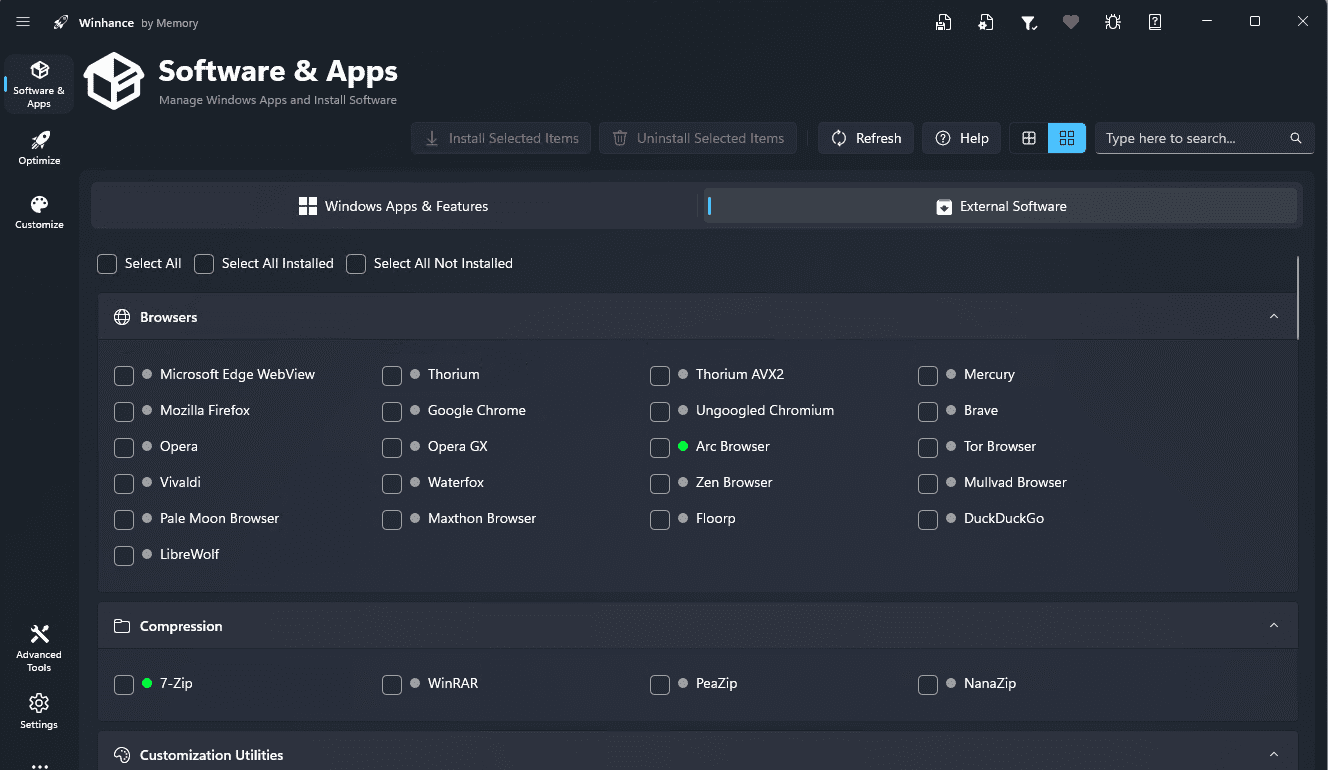This screenshot has height=770, width=1328.
Task: Collapse the Browsers section
Action: (x=1273, y=317)
